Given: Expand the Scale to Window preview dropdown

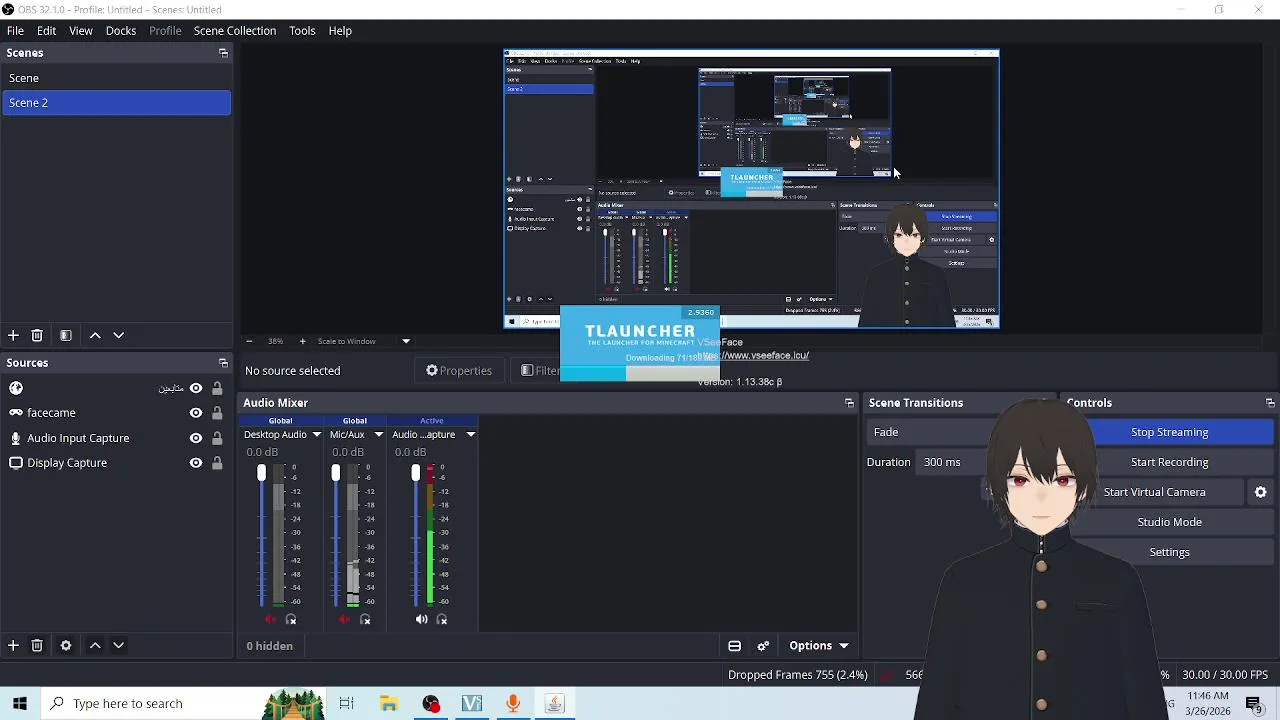Looking at the screenshot, I should (406, 341).
